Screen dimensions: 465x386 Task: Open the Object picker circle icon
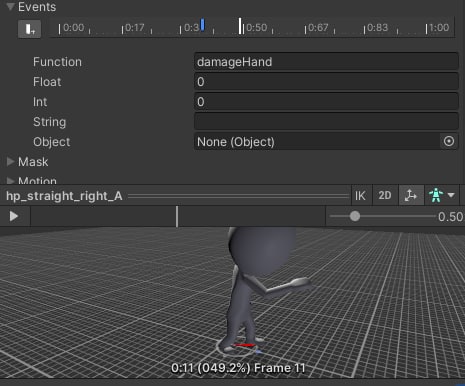[449, 141]
